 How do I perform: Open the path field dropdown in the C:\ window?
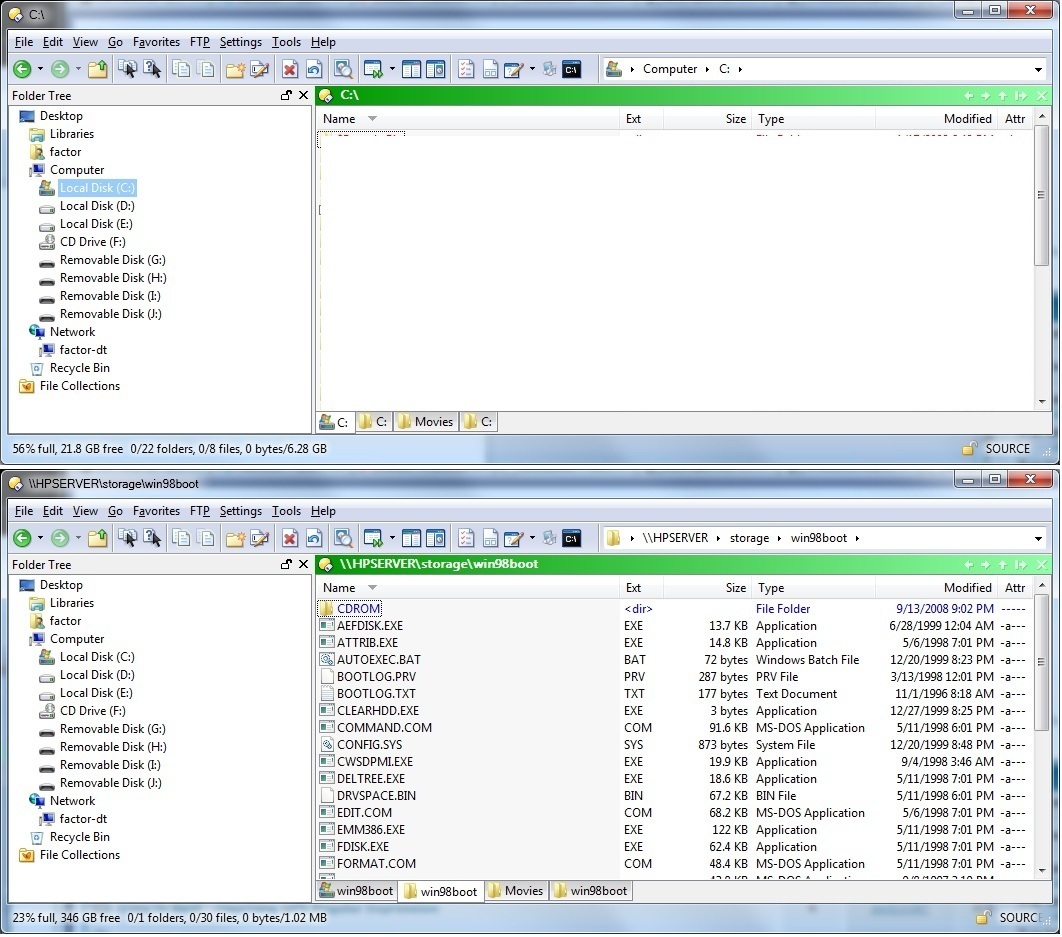pyautogui.click(x=1038, y=70)
